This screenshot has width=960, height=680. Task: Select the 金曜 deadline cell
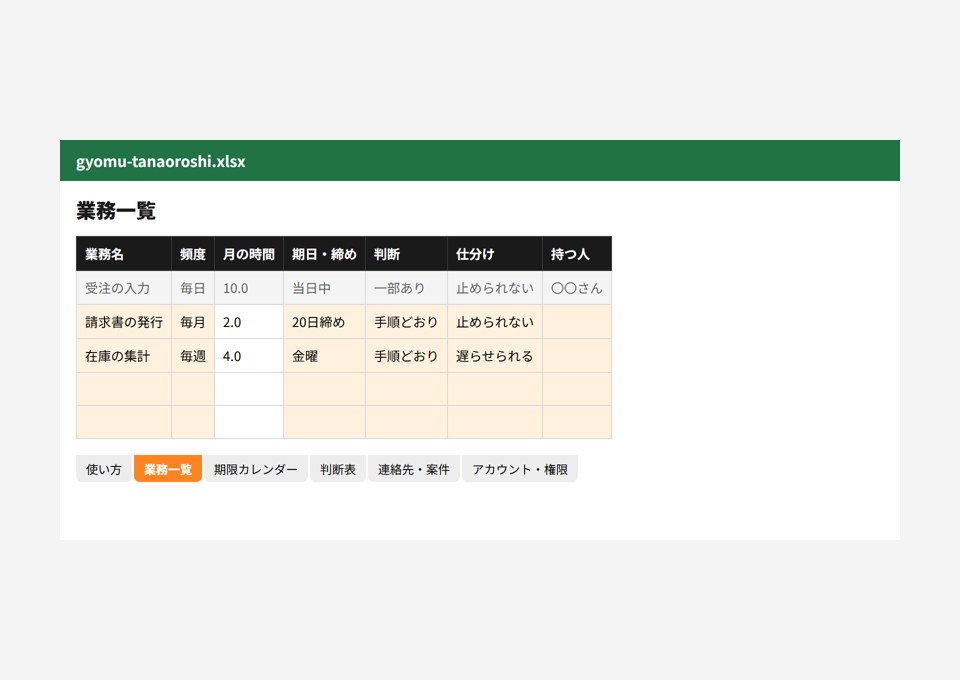click(324, 356)
